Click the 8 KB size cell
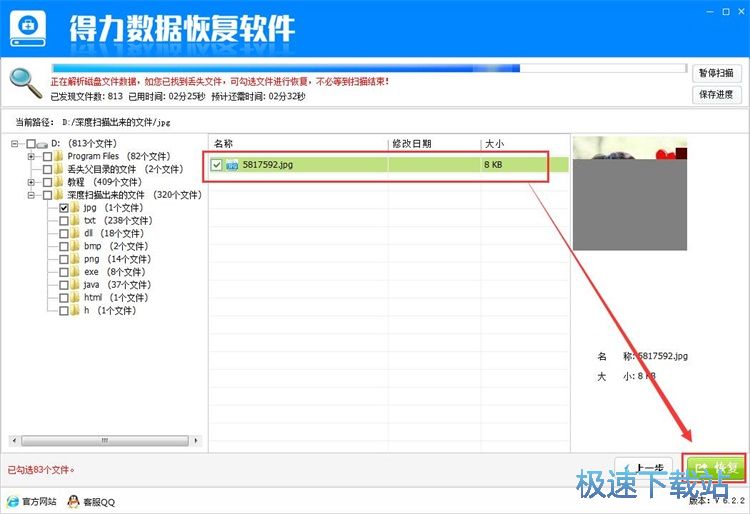 tap(493, 165)
